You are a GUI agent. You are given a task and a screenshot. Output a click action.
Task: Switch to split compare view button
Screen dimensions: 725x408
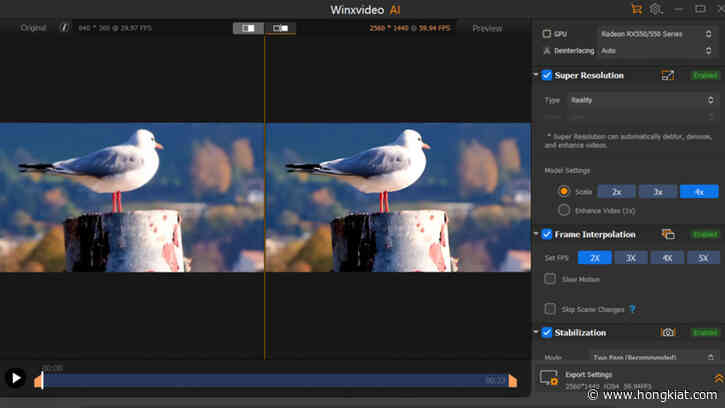coord(248,28)
